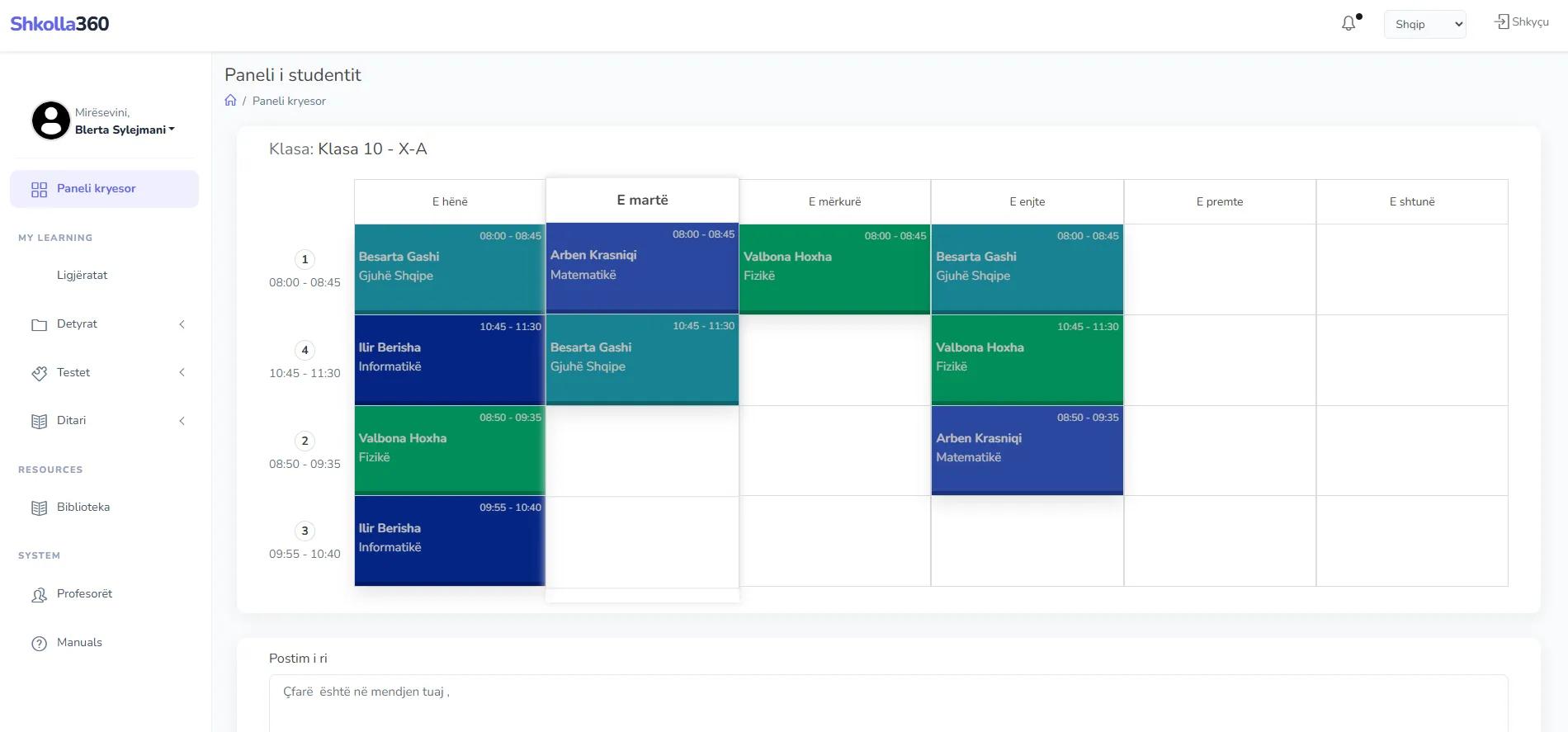
Task: Click the new post text field
Action: [888, 703]
